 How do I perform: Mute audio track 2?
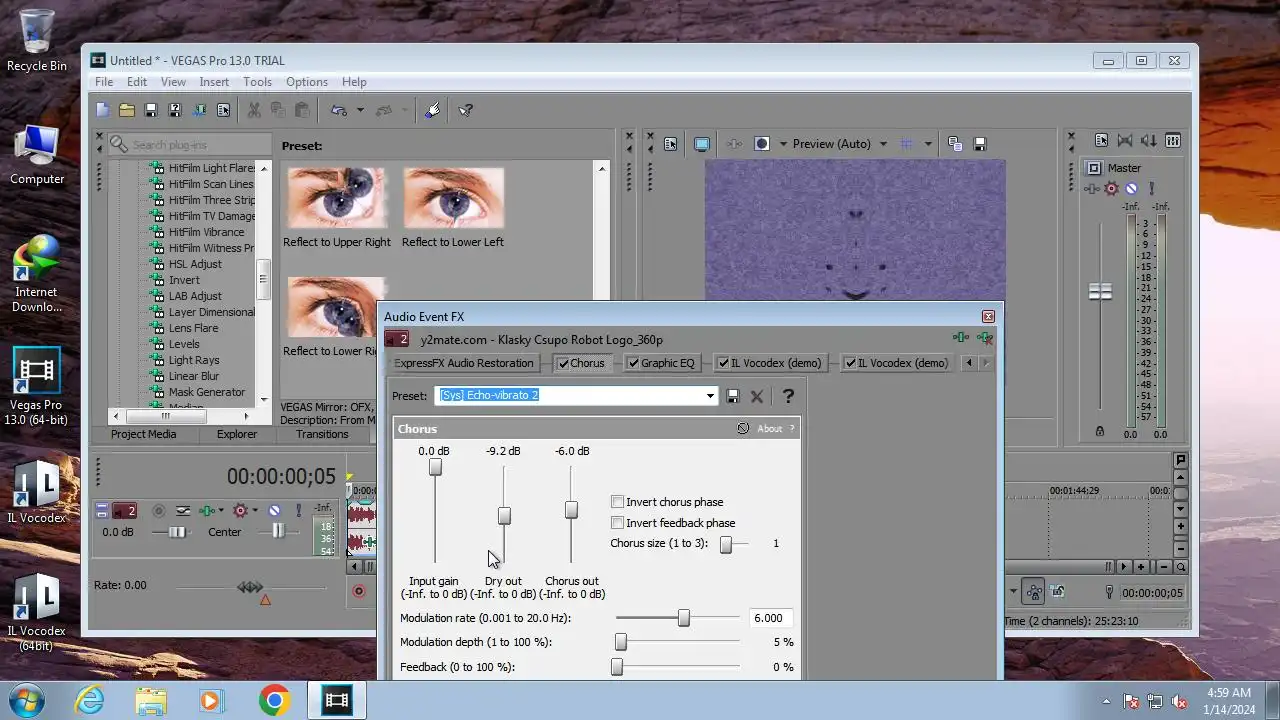point(274,511)
